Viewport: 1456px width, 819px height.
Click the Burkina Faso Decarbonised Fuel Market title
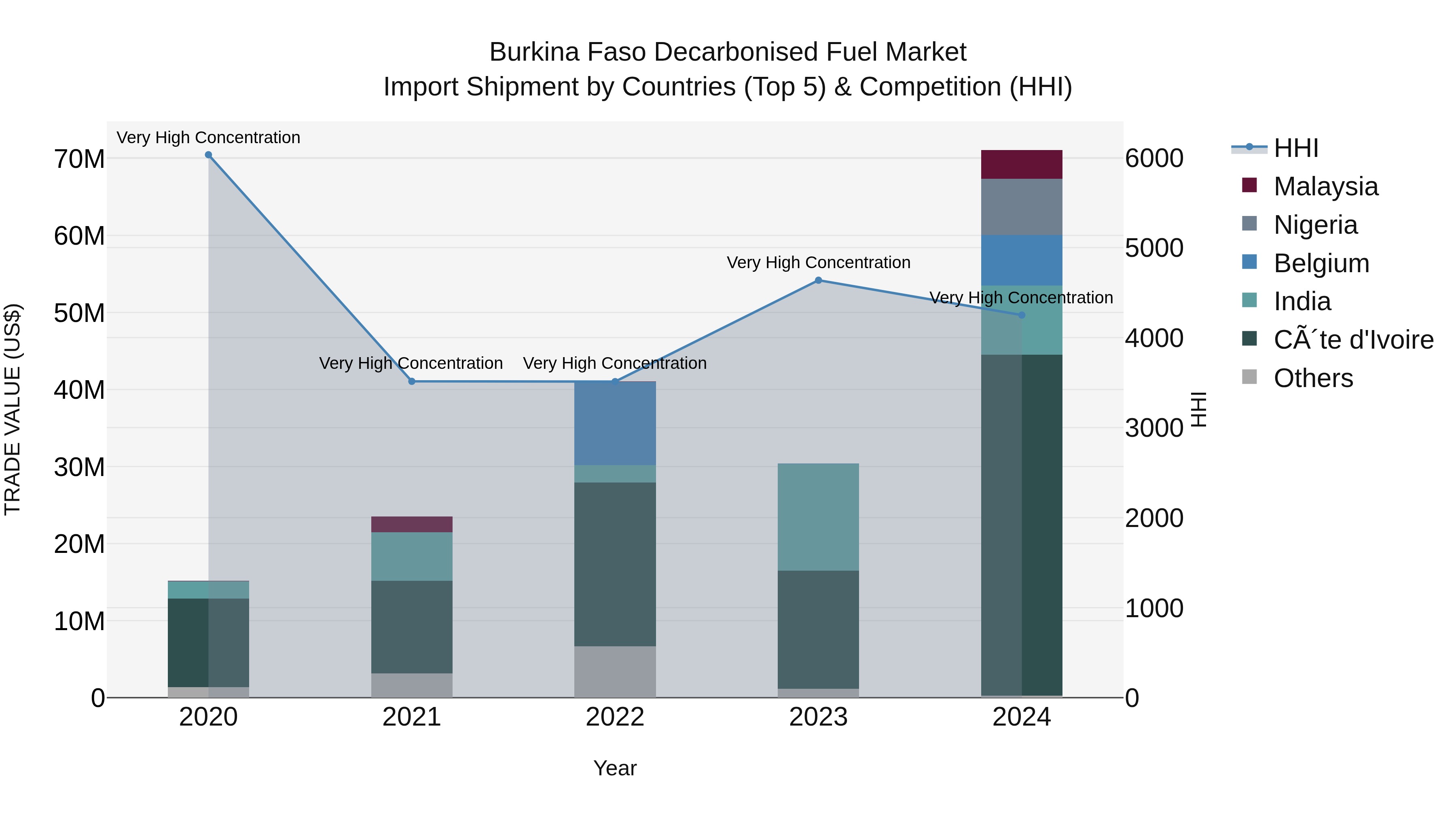pos(728,52)
